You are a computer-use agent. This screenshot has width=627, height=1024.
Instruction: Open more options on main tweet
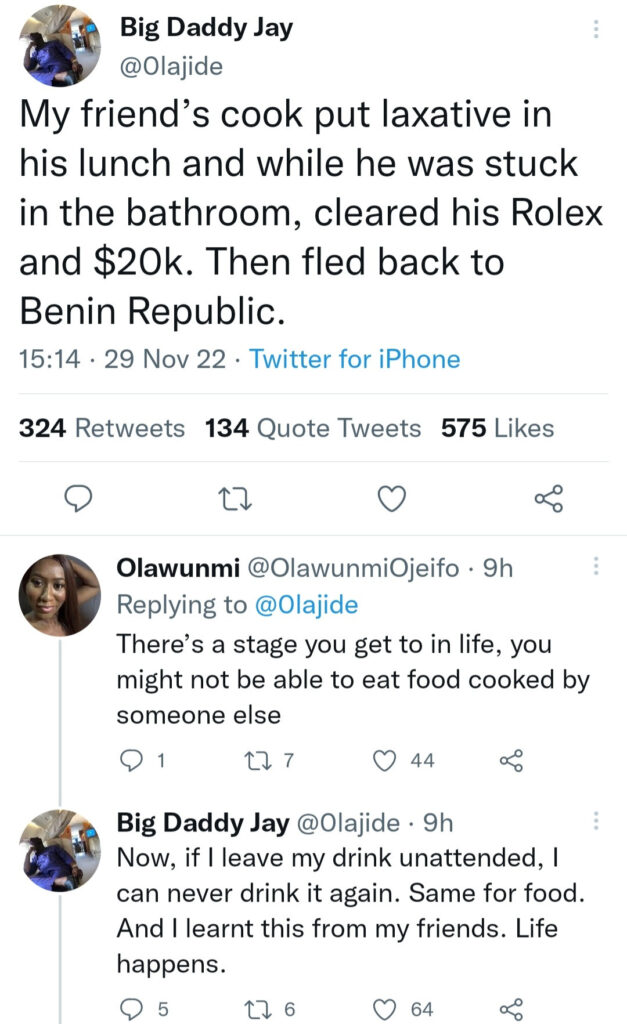(x=597, y=30)
